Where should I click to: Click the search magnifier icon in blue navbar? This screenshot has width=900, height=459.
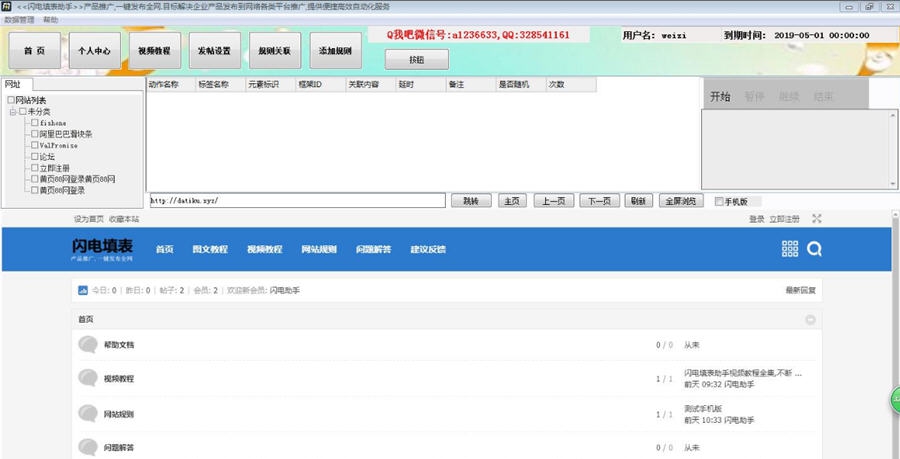click(814, 248)
